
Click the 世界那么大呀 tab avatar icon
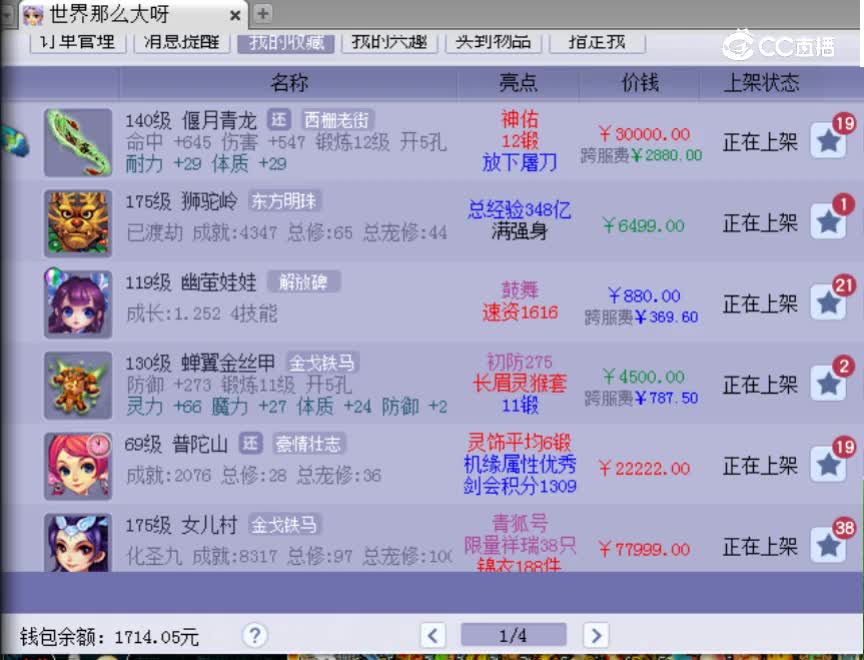(33, 15)
